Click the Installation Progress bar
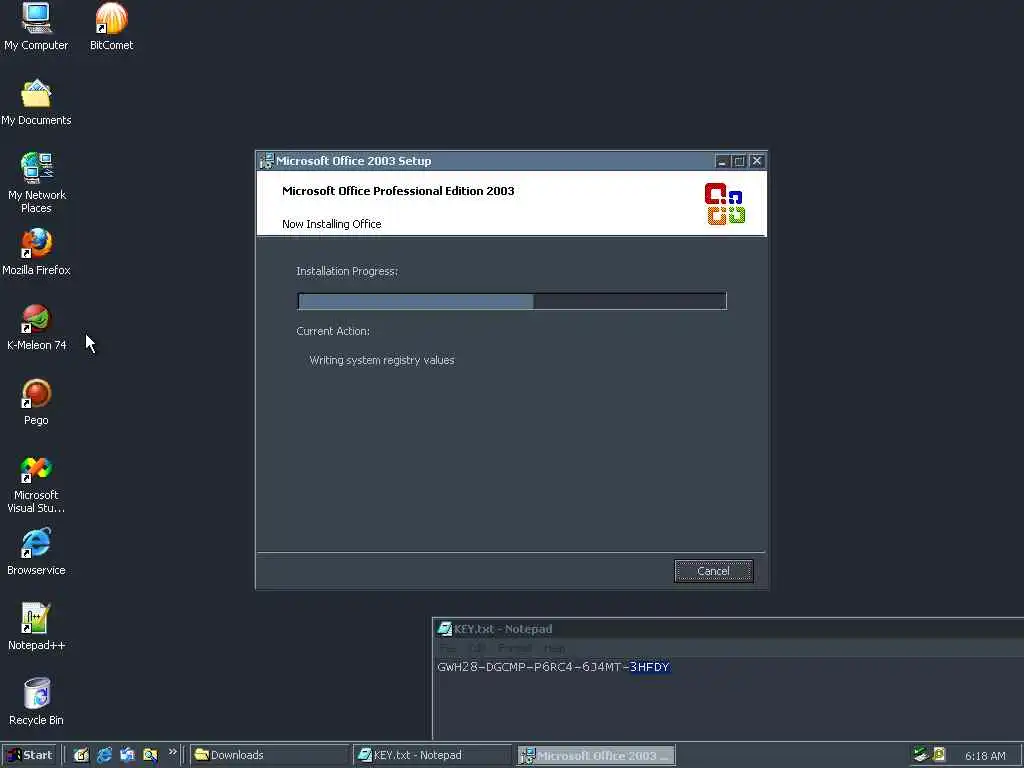Viewport: 1024px width, 768px height. pos(512,301)
